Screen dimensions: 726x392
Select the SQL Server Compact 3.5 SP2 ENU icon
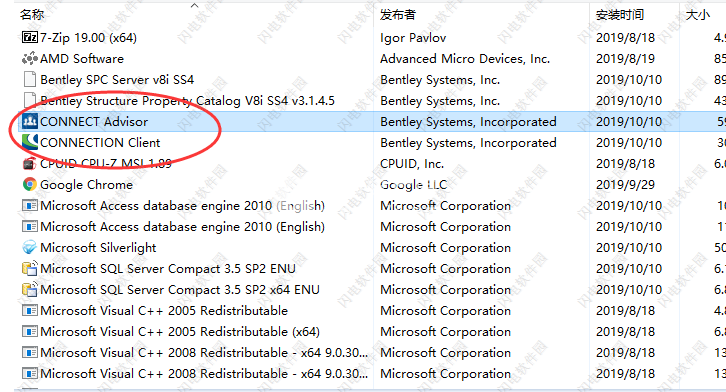(x=30, y=268)
